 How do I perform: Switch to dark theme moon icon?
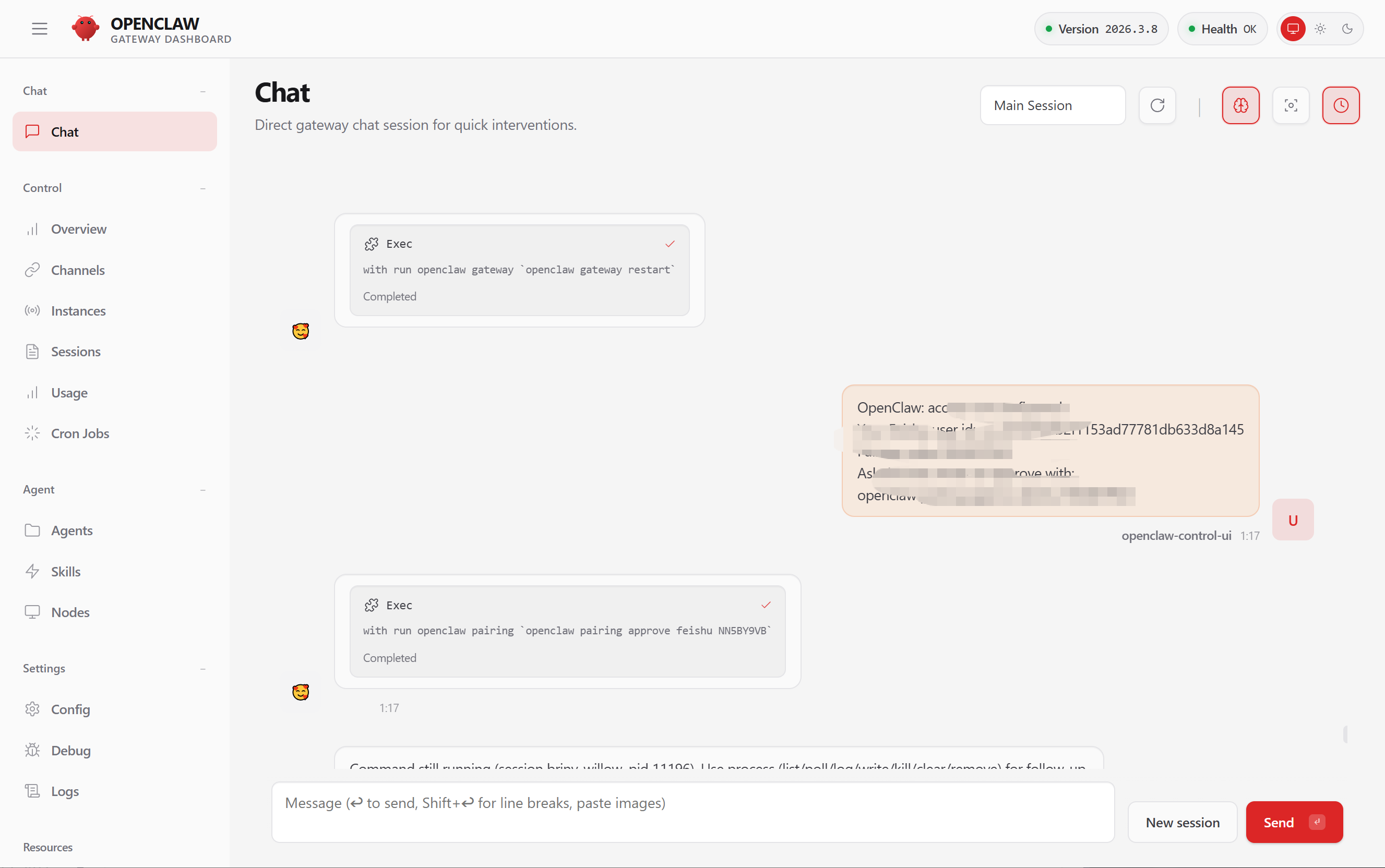(x=1347, y=29)
